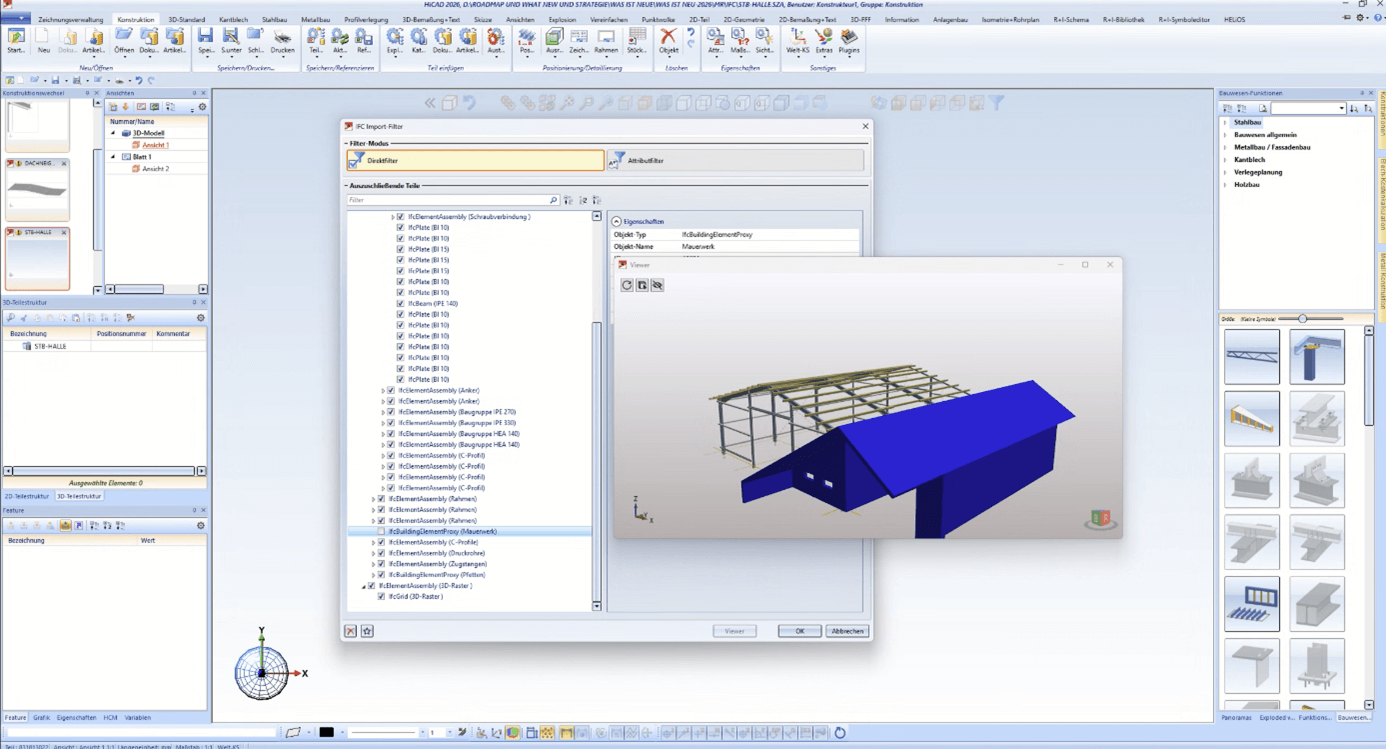Switch to the Eigenschaften bottom tab
The height and width of the screenshot is (749, 1386).
click(76, 717)
